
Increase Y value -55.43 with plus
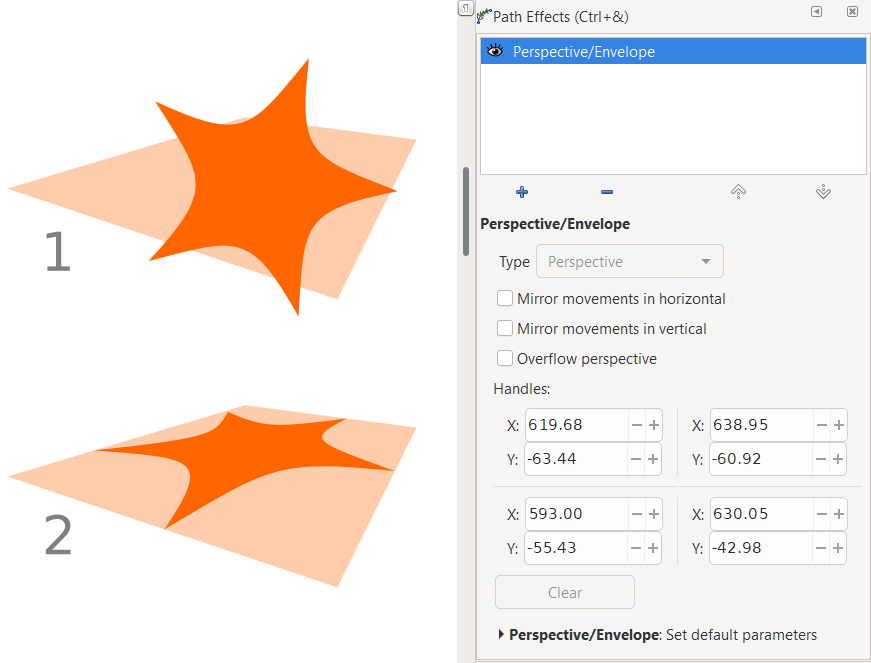tap(653, 548)
